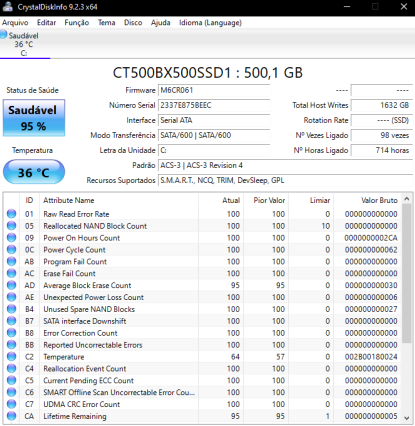Open the Função menu

pyautogui.click(x=77, y=23)
